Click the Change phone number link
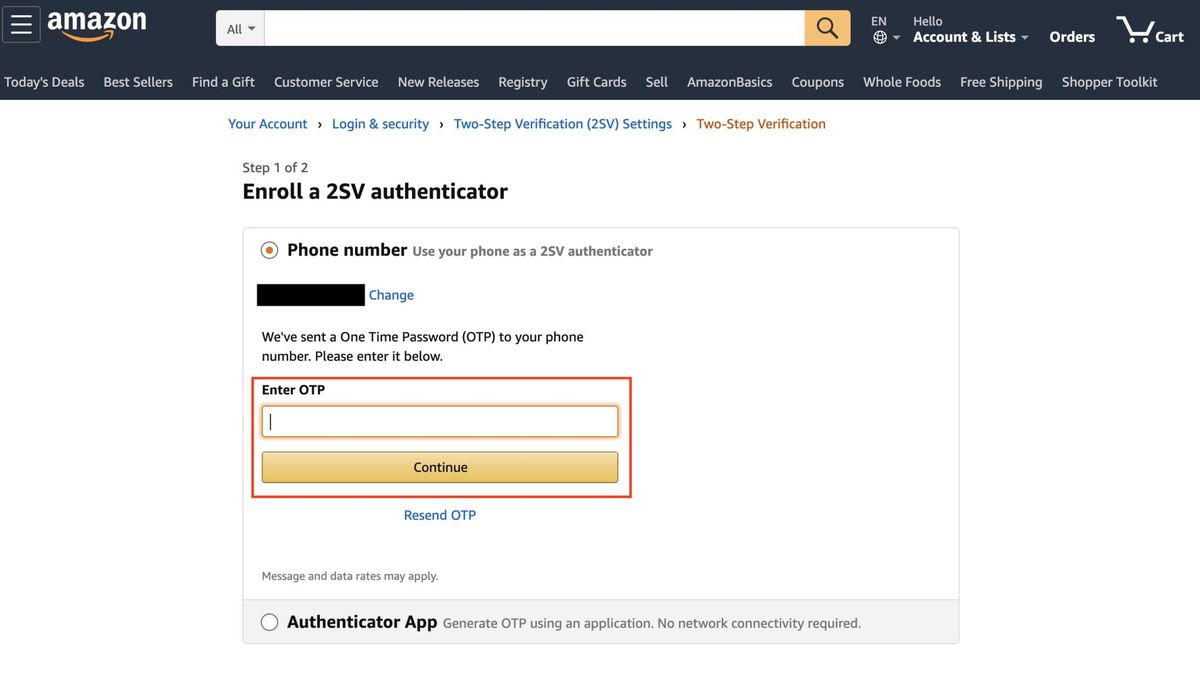Image resolution: width=1200 pixels, height=691 pixels. (391, 294)
